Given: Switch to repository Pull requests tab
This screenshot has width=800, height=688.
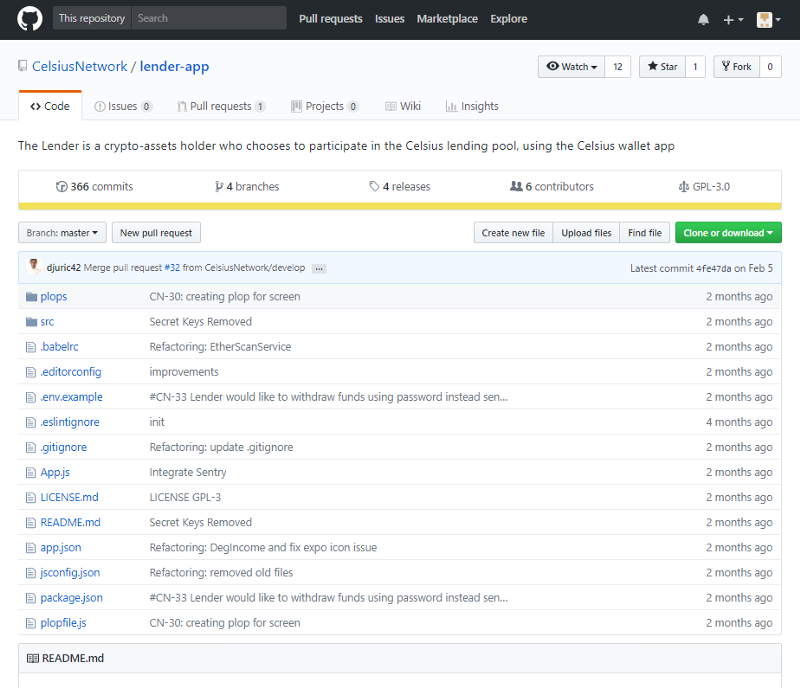Looking at the screenshot, I should click(221, 106).
